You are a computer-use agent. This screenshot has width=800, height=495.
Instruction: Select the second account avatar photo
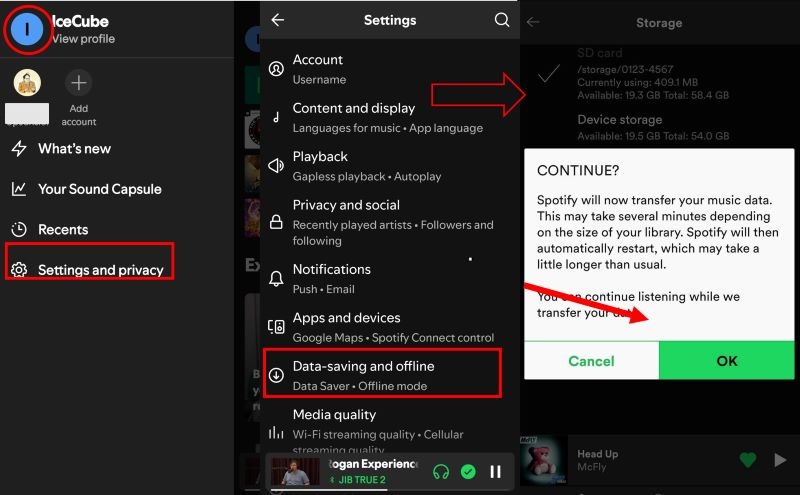27,83
